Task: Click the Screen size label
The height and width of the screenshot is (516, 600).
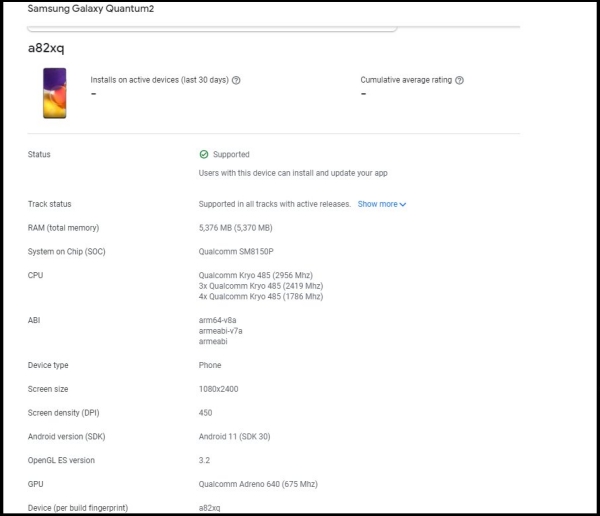Action: tap(48, 389)
